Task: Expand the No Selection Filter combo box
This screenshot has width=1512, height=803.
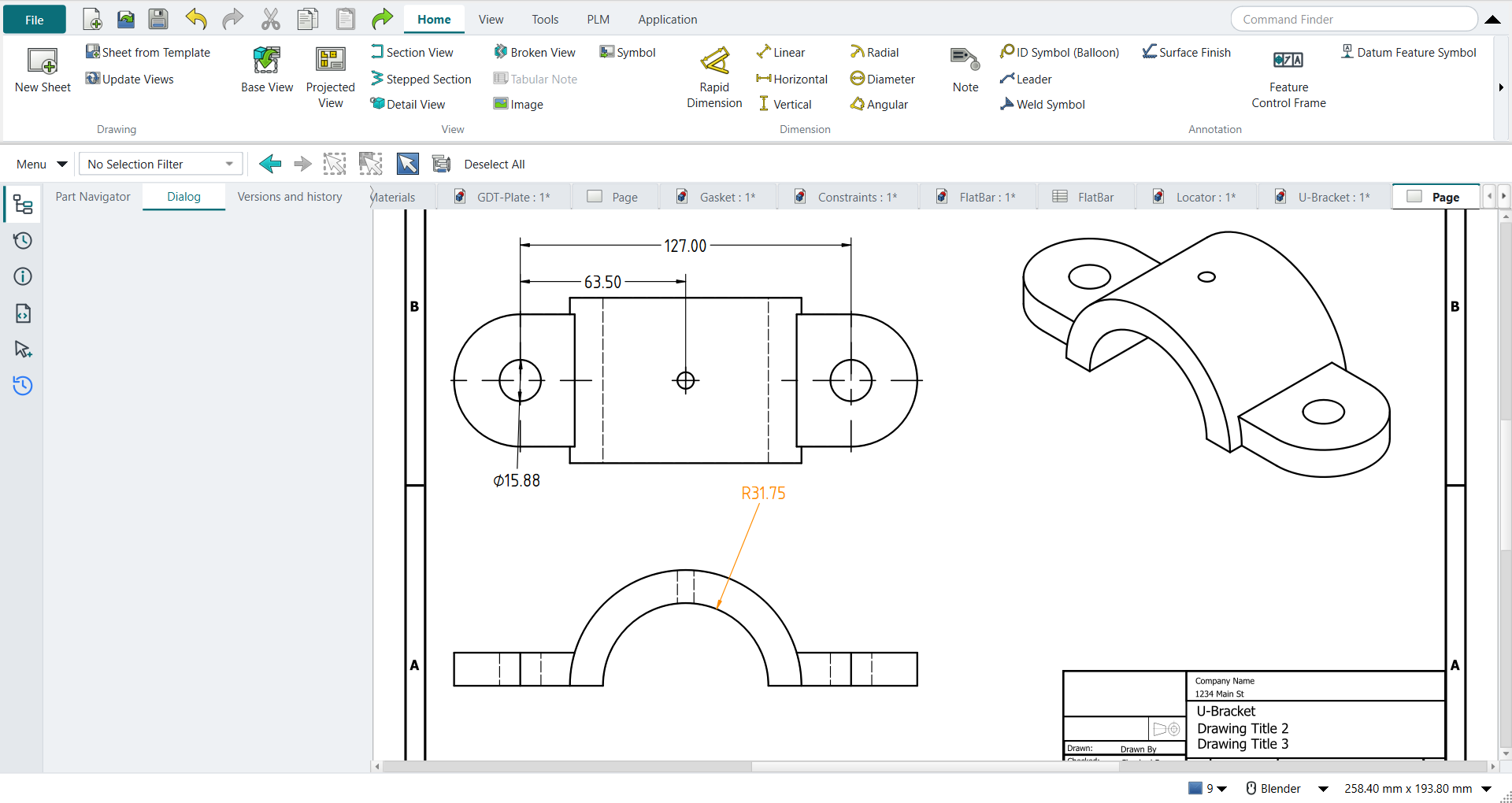Action: pos(161,164)
